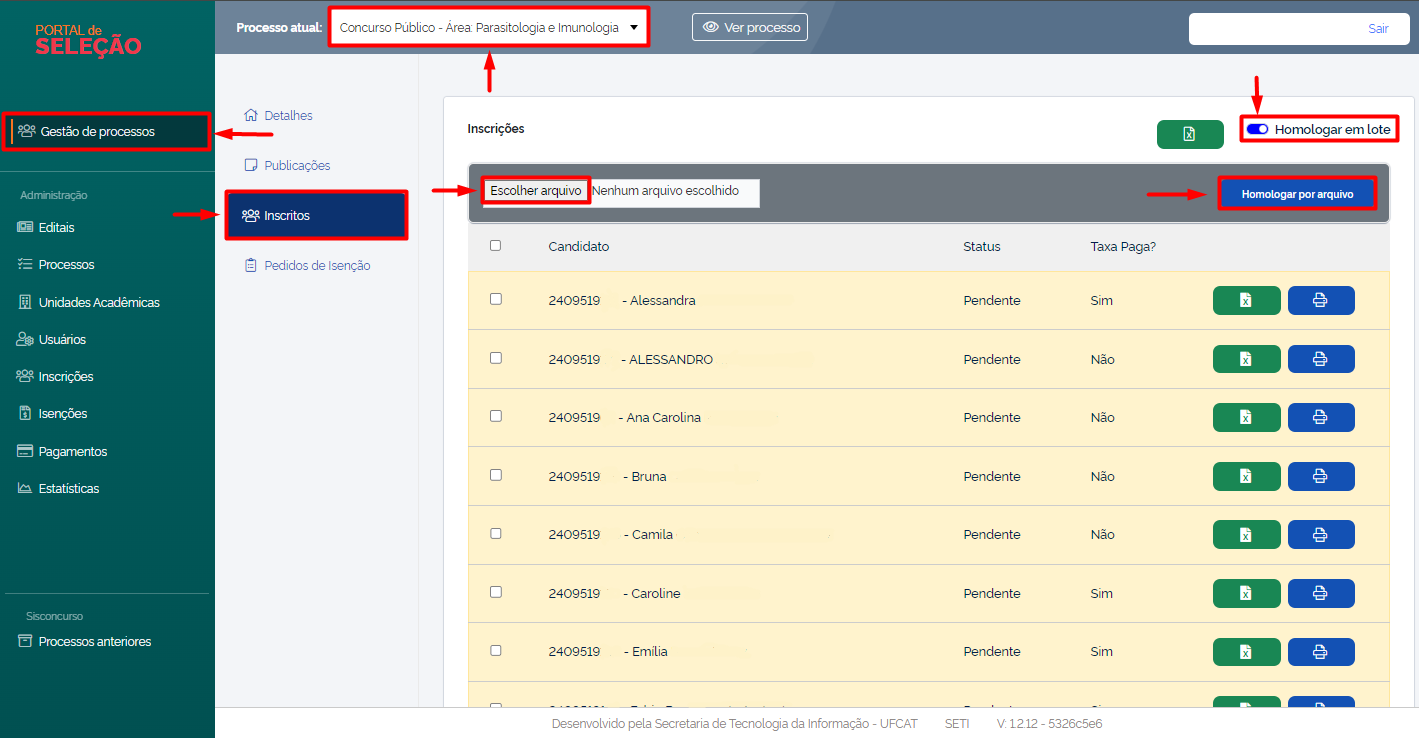
Task: Click green Excel button beside Inscrições header
Action: tap(1190, 134)
